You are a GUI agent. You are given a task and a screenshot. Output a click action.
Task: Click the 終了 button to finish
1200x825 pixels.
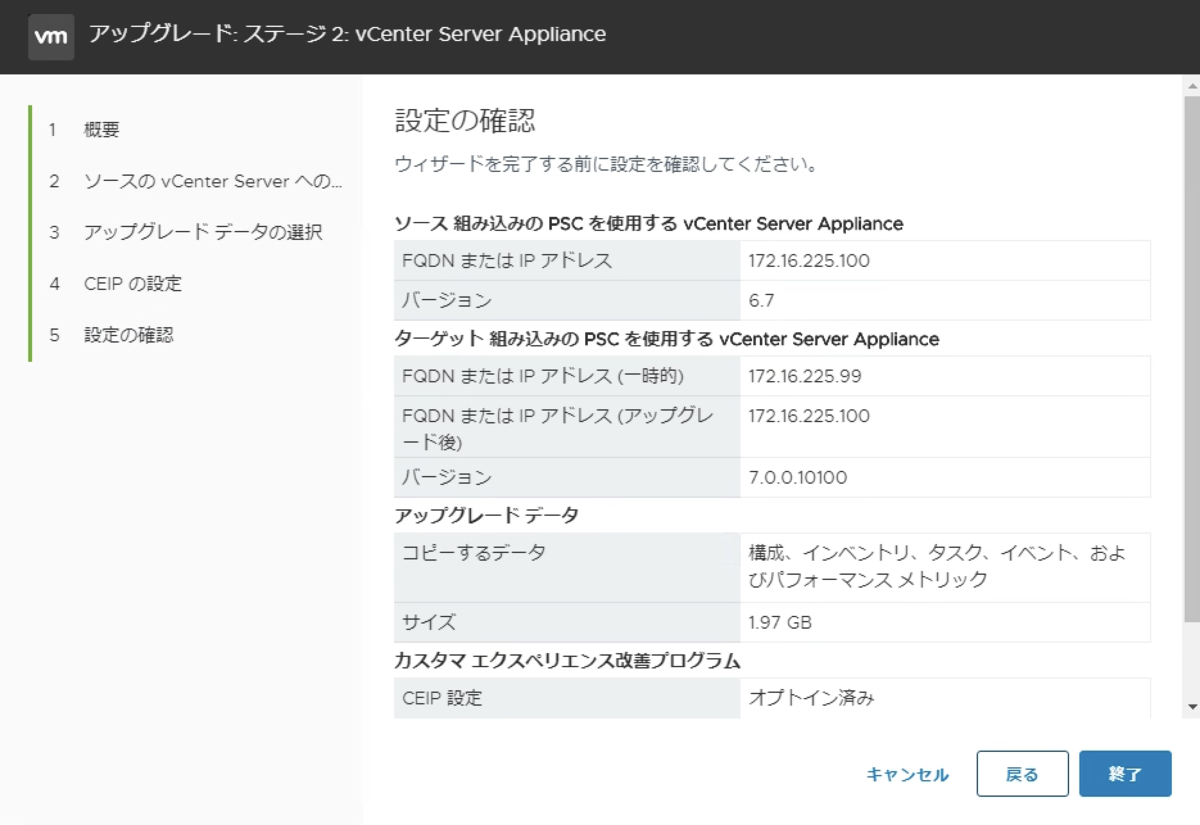pos(1122,773)
